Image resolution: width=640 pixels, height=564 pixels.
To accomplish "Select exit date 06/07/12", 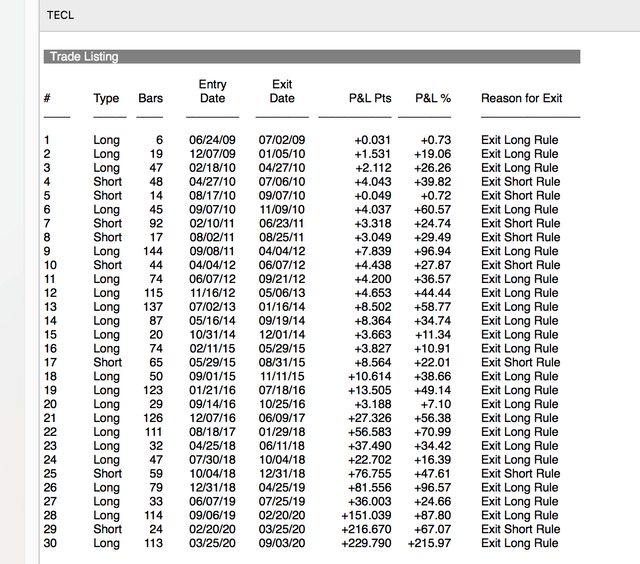I will click(x=282, y=265).
